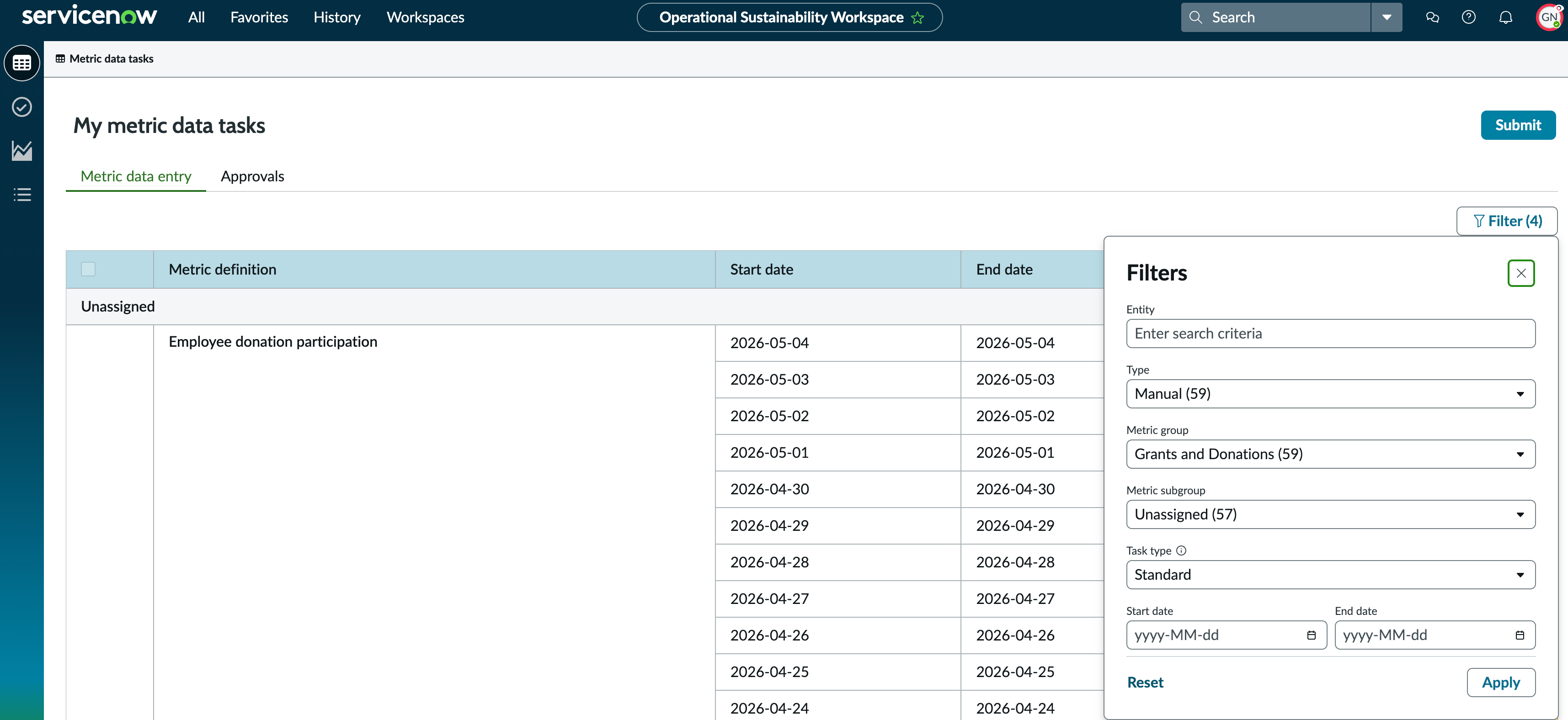Open the checkmark approvals sidebar icon
The width and height of the screenshot is (1568, 720).
tap(22, 107)
